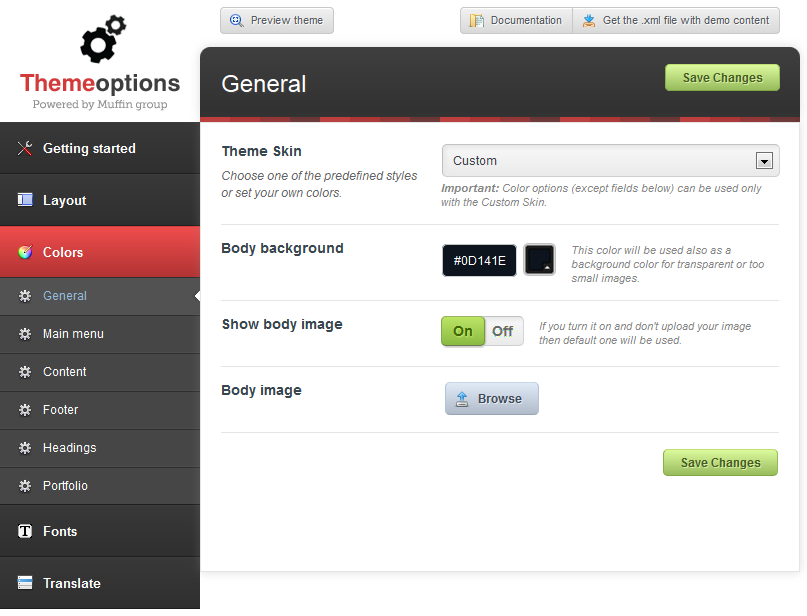
Task: Click Save Changes in the header
Action: (x=722, y=78)
